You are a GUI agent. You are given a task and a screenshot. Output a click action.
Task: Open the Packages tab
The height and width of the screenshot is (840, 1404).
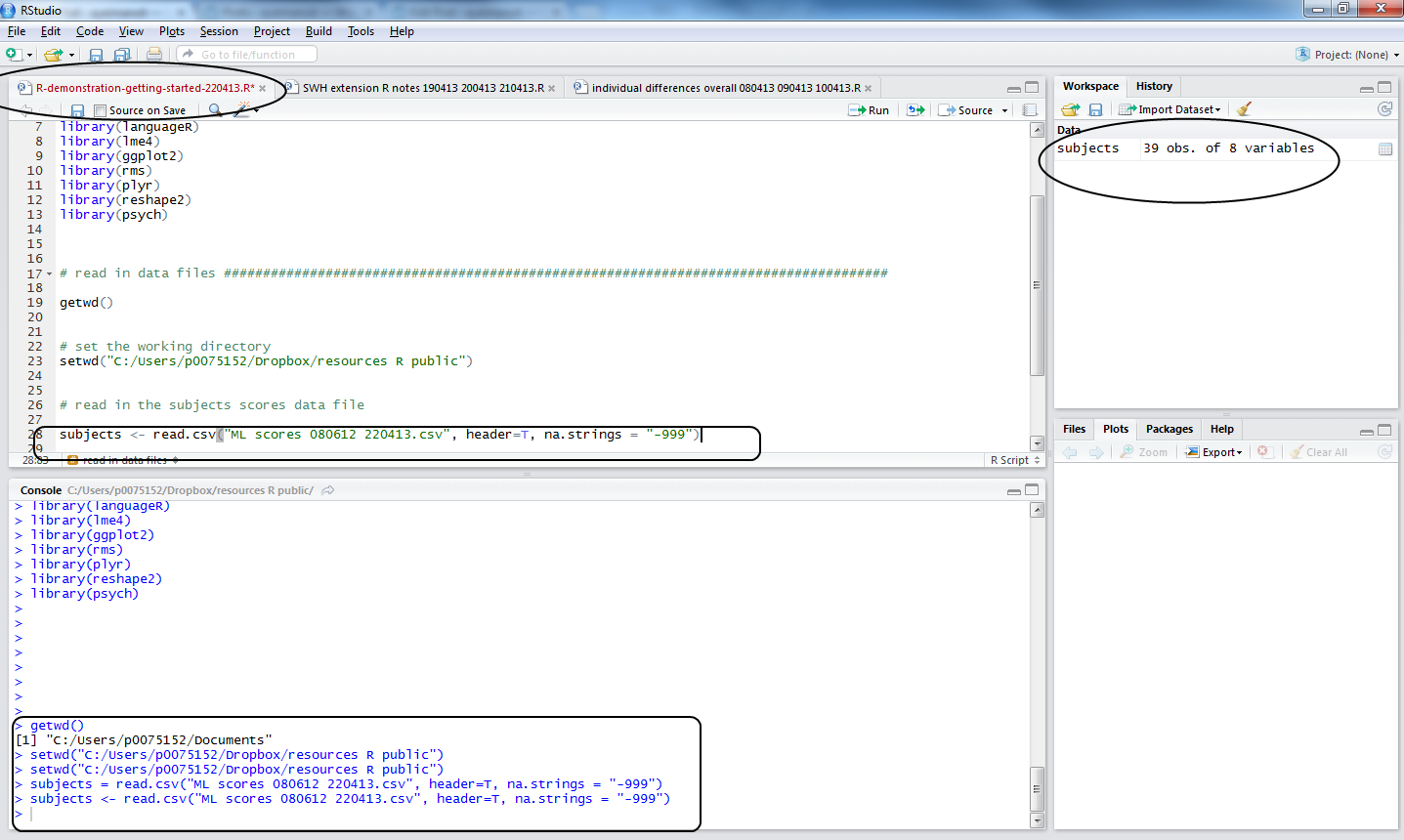pyautogui.click(x=1169, y=429)
